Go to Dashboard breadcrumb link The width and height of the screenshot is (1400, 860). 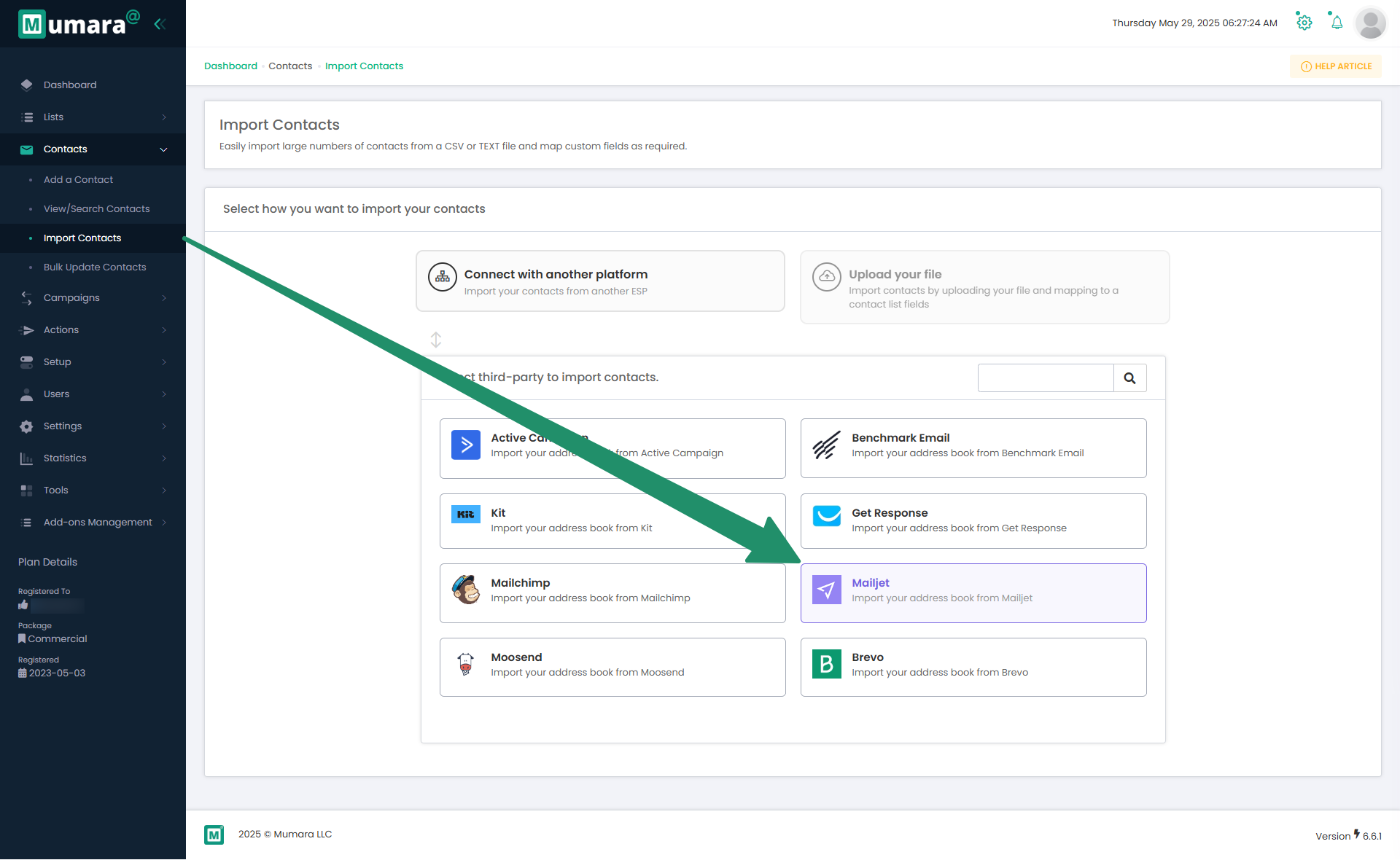230,66
